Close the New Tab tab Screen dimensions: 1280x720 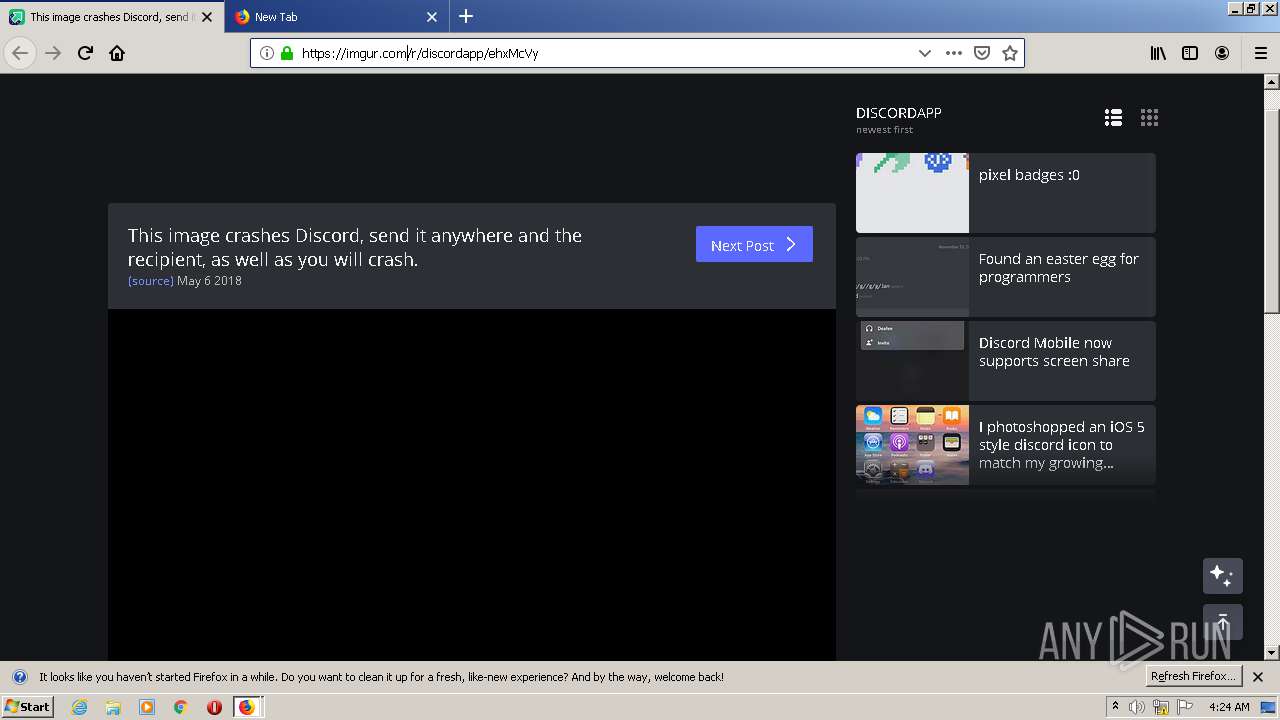tap(432, 16)
